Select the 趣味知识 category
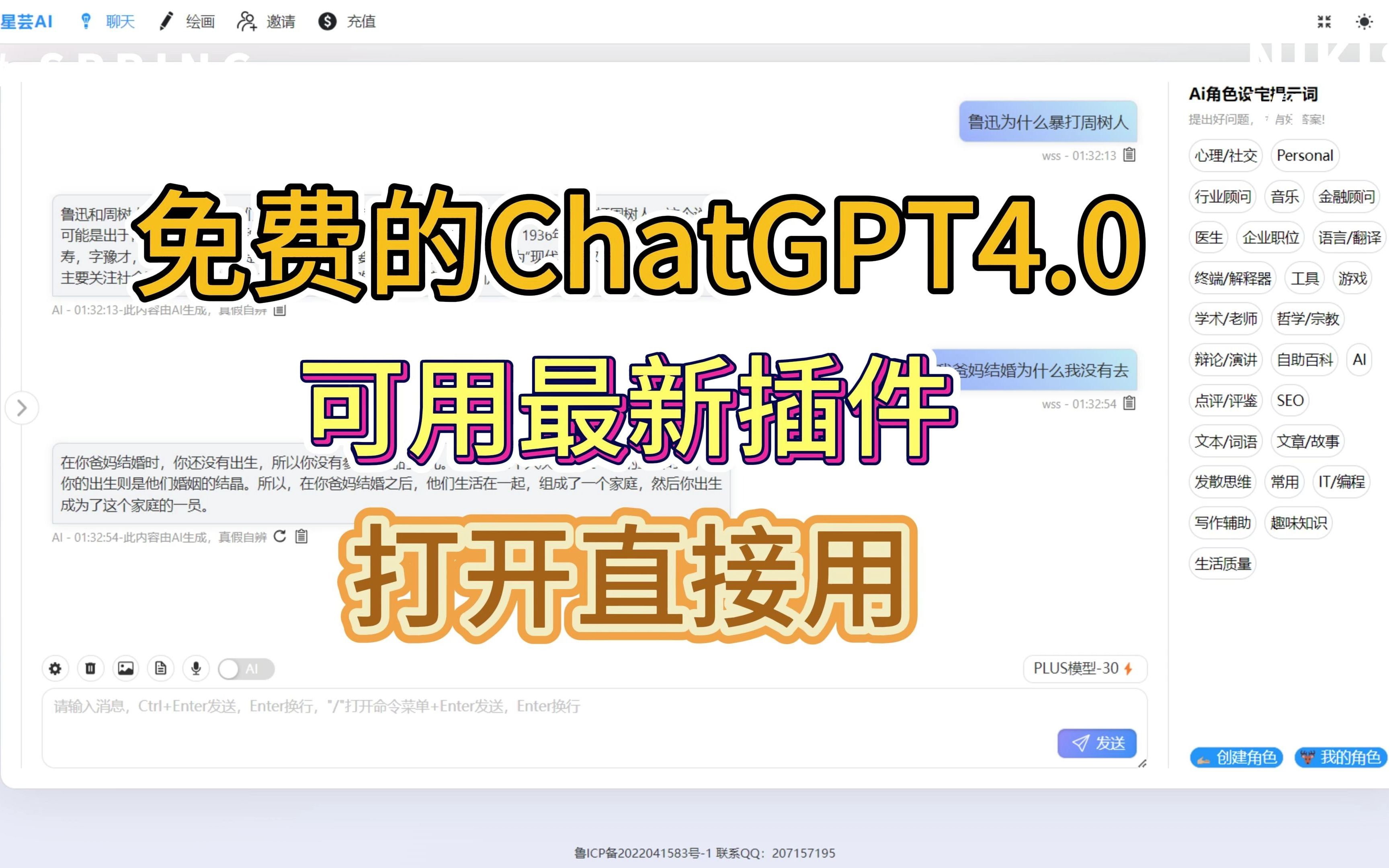 click(1298, 523)
